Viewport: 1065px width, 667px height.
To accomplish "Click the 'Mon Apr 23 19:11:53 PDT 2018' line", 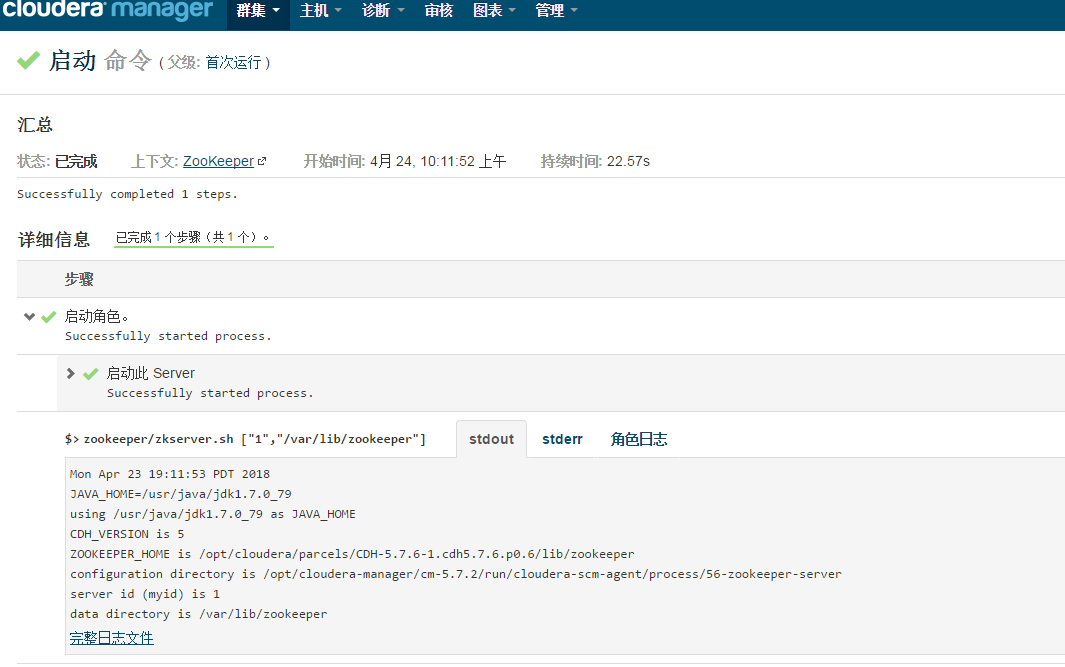I will (x=170, y=474).
